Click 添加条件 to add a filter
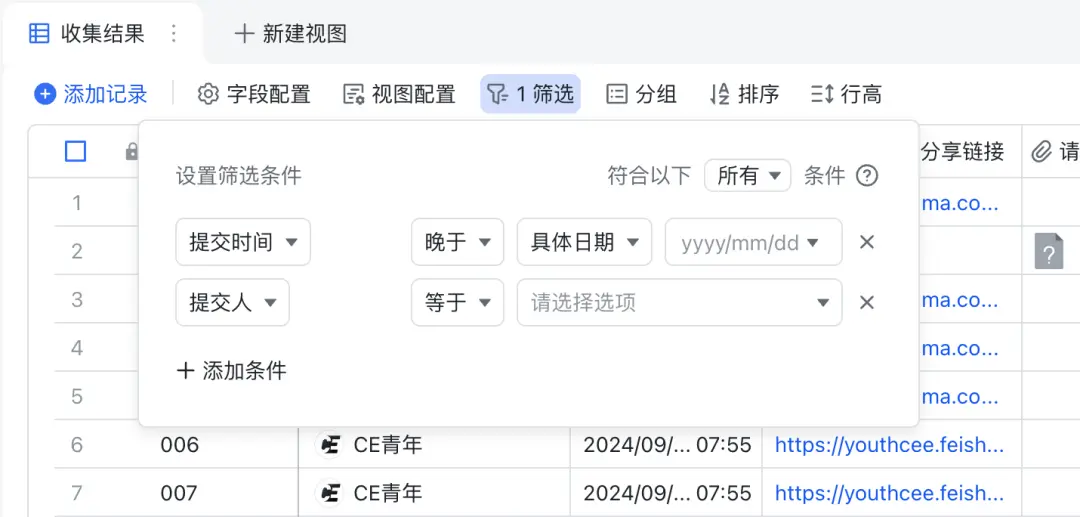The width and height of the screenshot is (1080, 517). 232,371
